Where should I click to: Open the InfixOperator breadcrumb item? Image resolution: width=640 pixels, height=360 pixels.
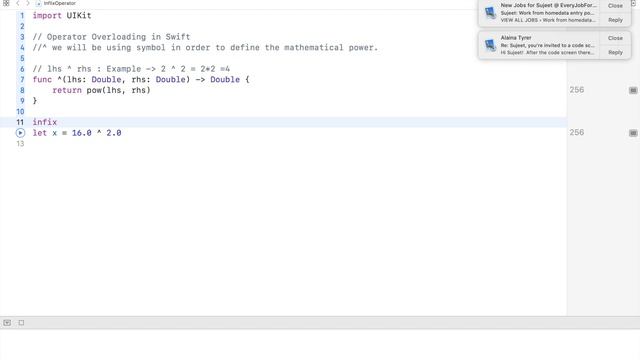point(60,3)
